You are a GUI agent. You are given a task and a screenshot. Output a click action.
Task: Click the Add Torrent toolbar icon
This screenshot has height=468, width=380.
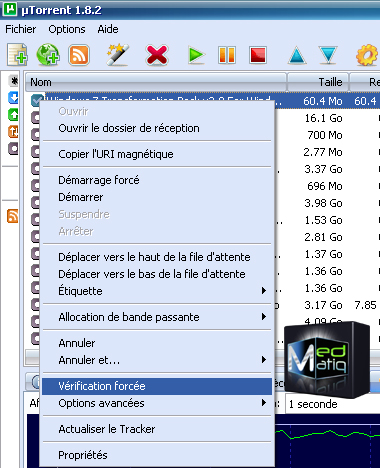click(x=18, y=55)
